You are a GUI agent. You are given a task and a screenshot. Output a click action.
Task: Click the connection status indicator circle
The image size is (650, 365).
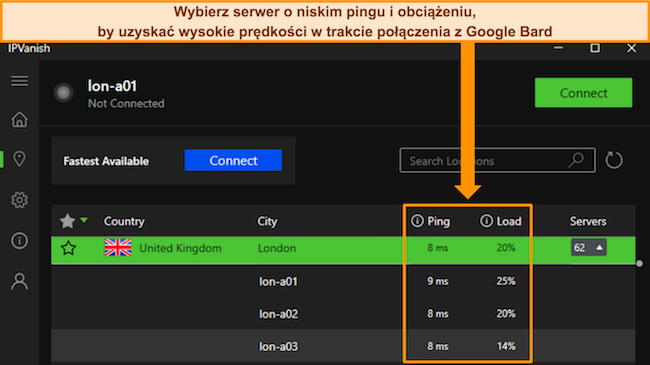pyautogui.click(x=63, y=92)
